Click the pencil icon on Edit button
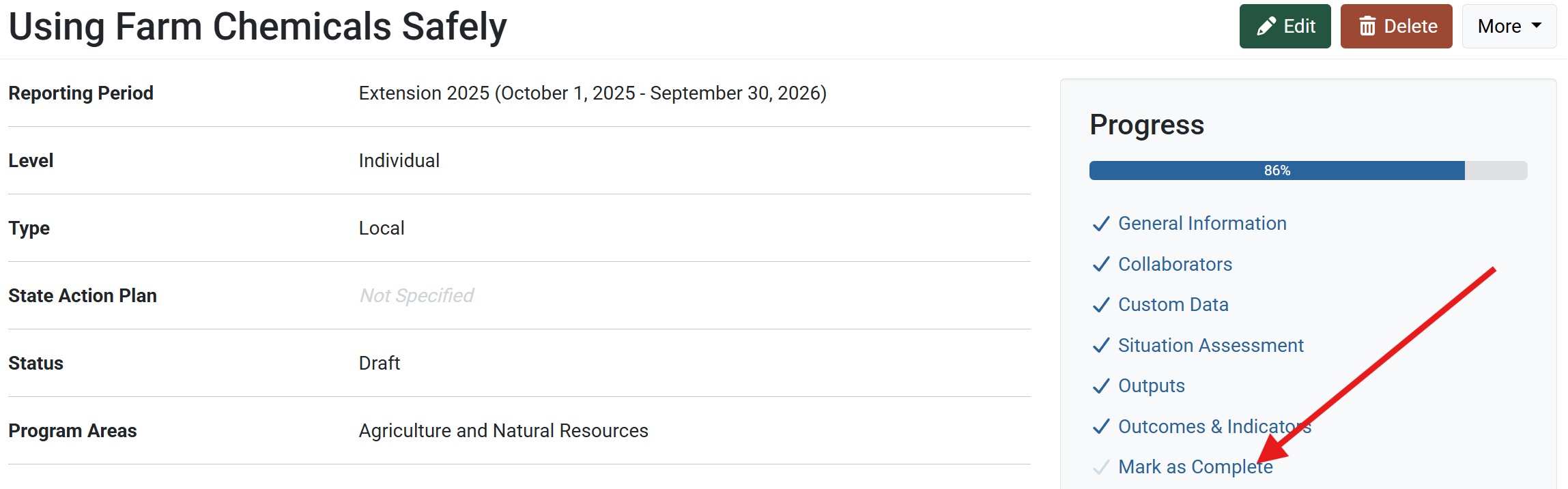This screenshot has height=489, width=1568. coord(1266,27)
